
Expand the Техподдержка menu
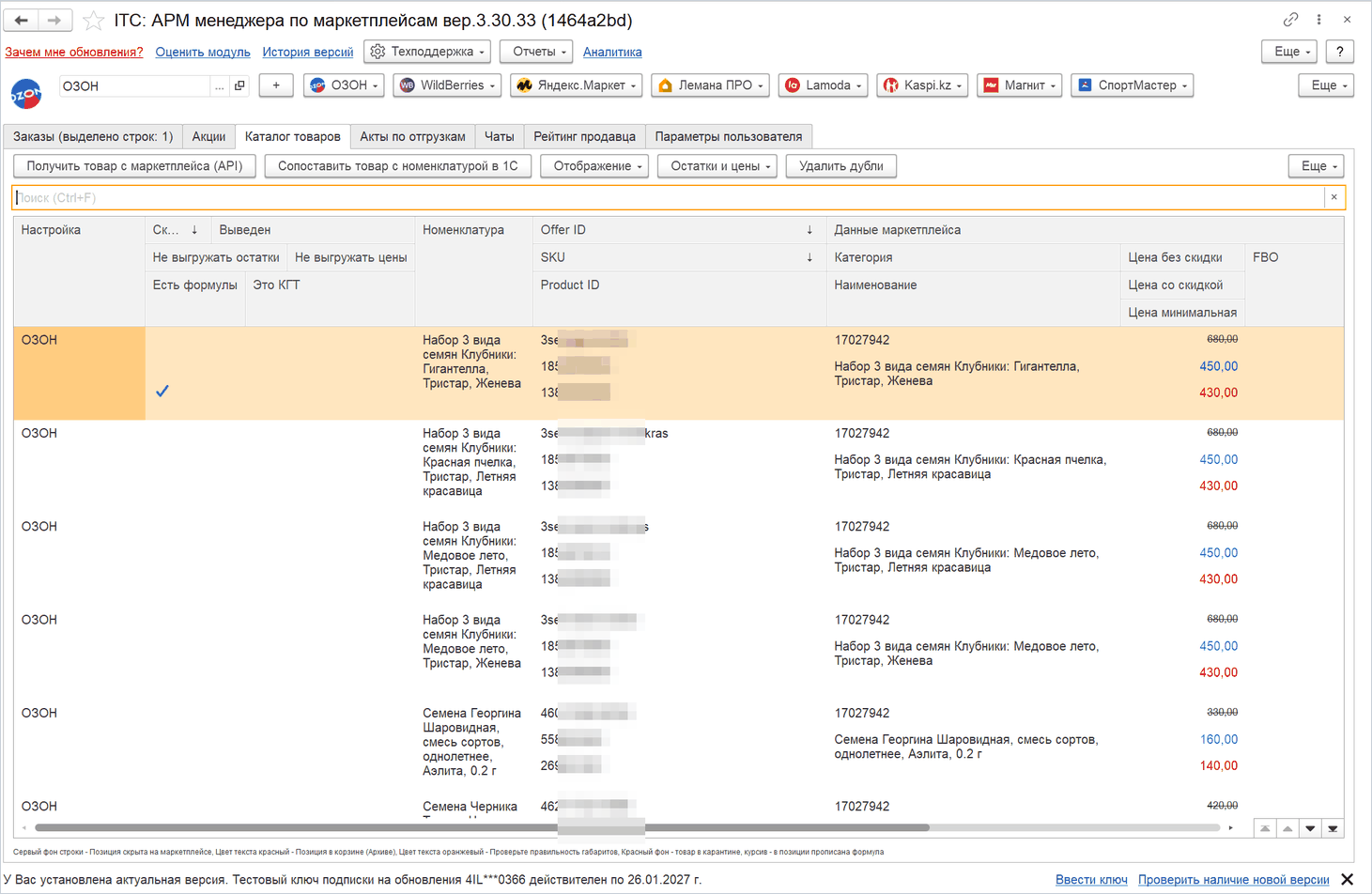pyautogui.click(x=428, y=52)
